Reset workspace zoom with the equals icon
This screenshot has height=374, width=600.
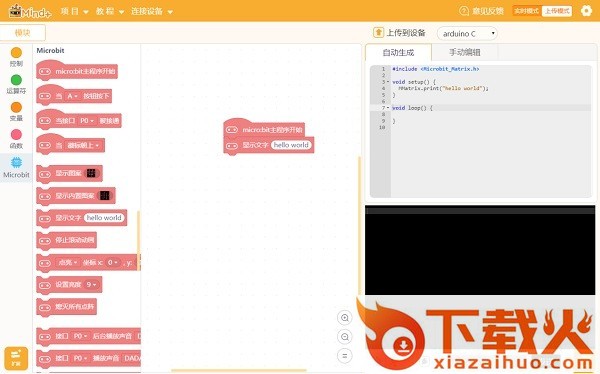[x=344, y=356]
